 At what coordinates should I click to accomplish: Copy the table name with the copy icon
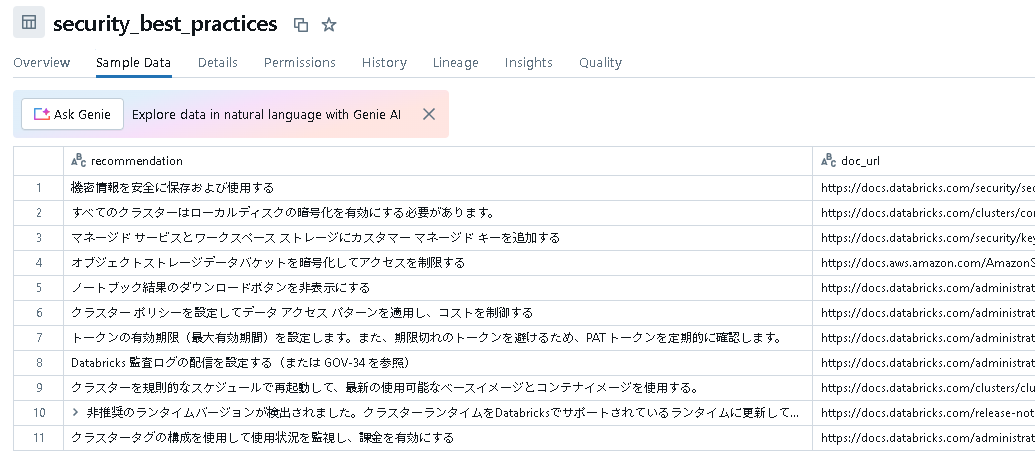[x=301, y=25]
